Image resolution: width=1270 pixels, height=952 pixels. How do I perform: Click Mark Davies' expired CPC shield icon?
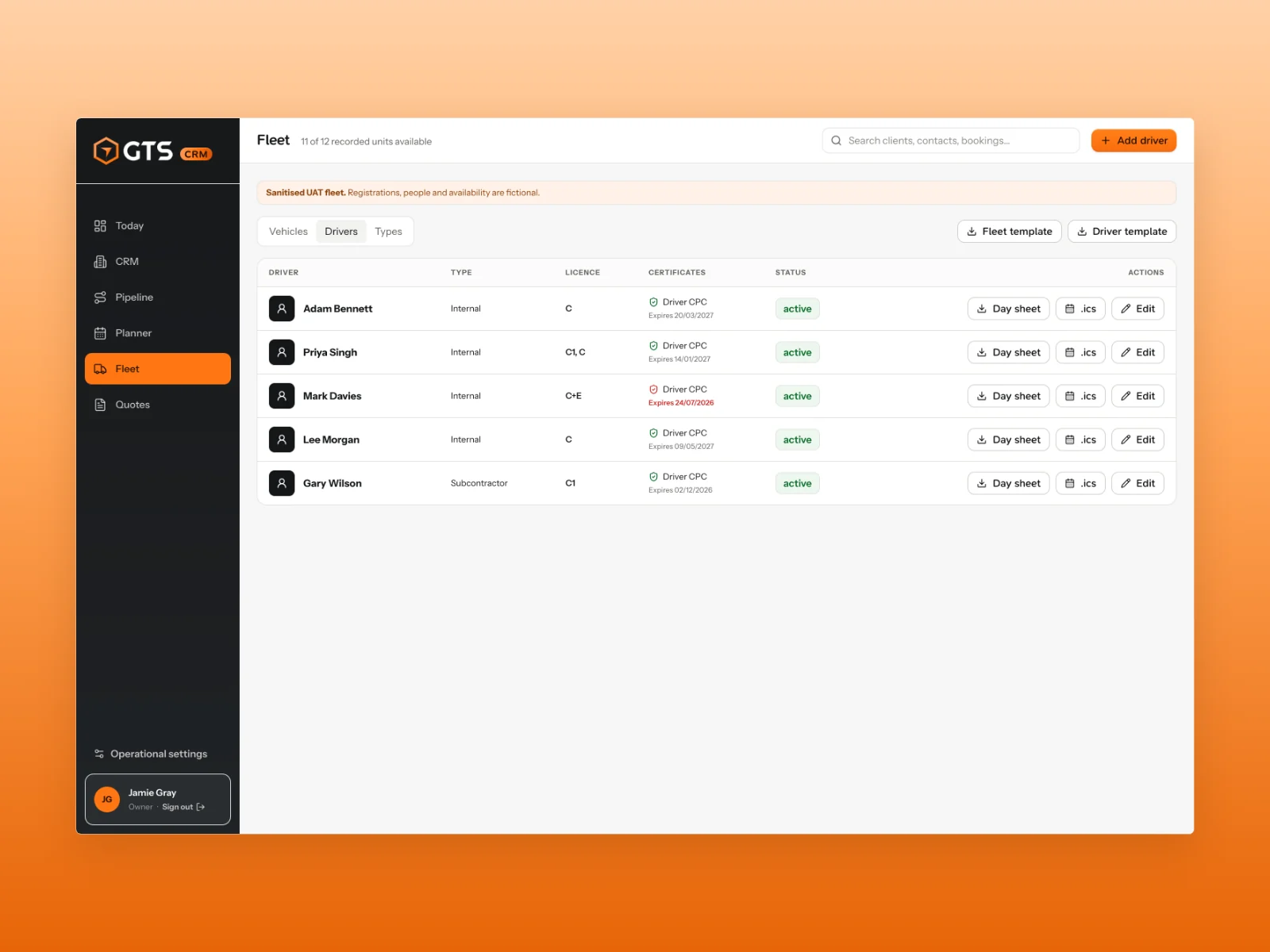(653, 390)
